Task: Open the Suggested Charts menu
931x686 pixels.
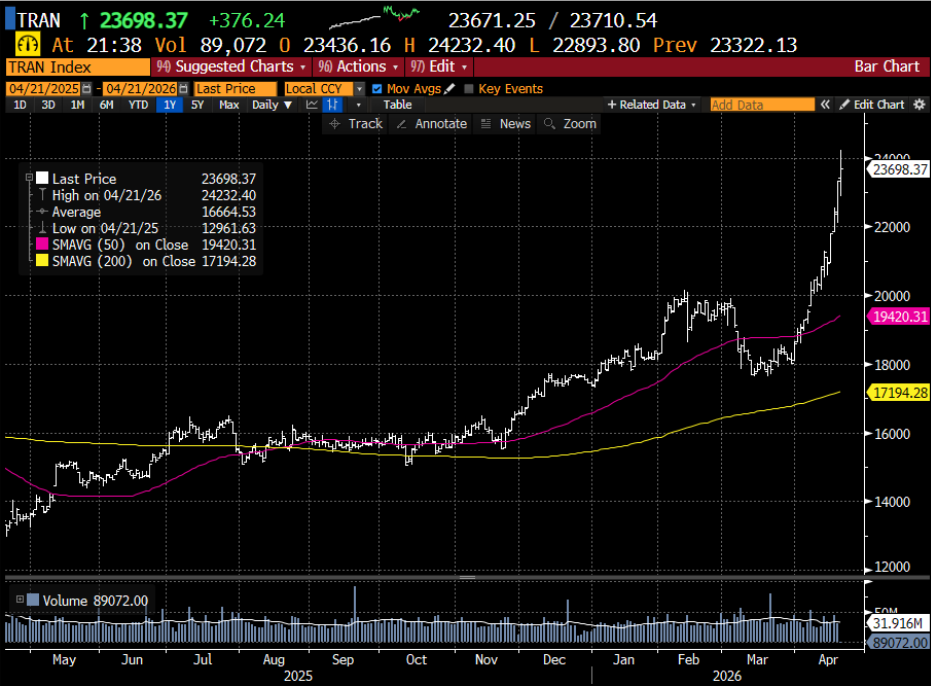Action: (231, 66)
